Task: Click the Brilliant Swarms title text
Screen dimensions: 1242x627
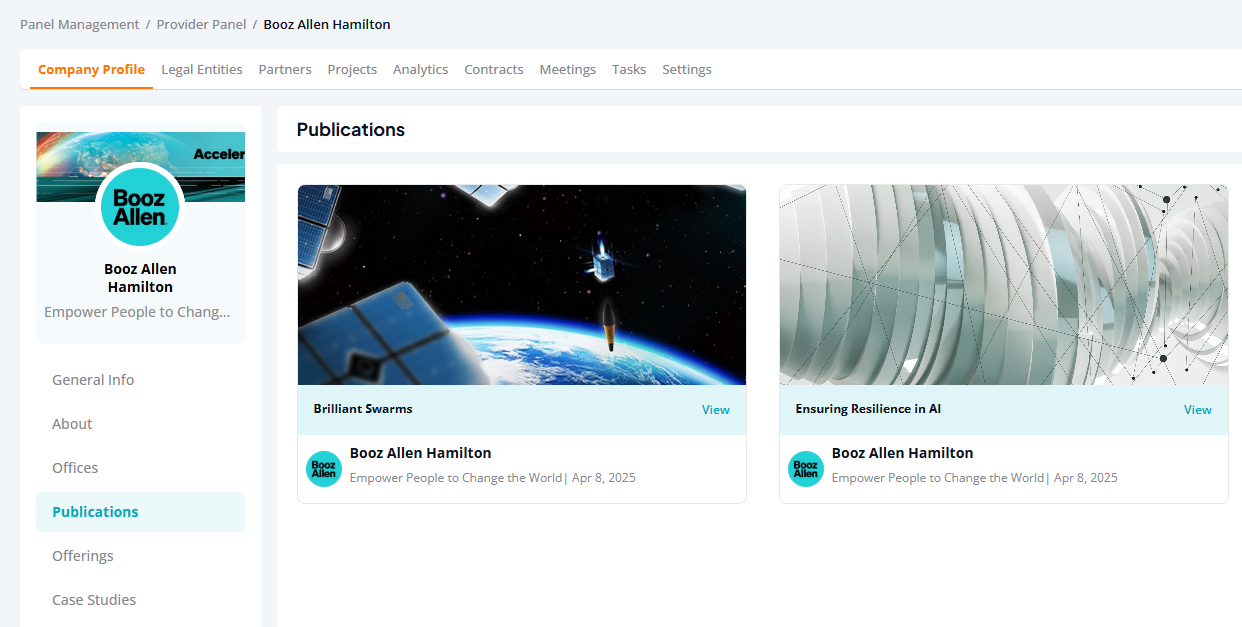Action: tap(363, 409)
